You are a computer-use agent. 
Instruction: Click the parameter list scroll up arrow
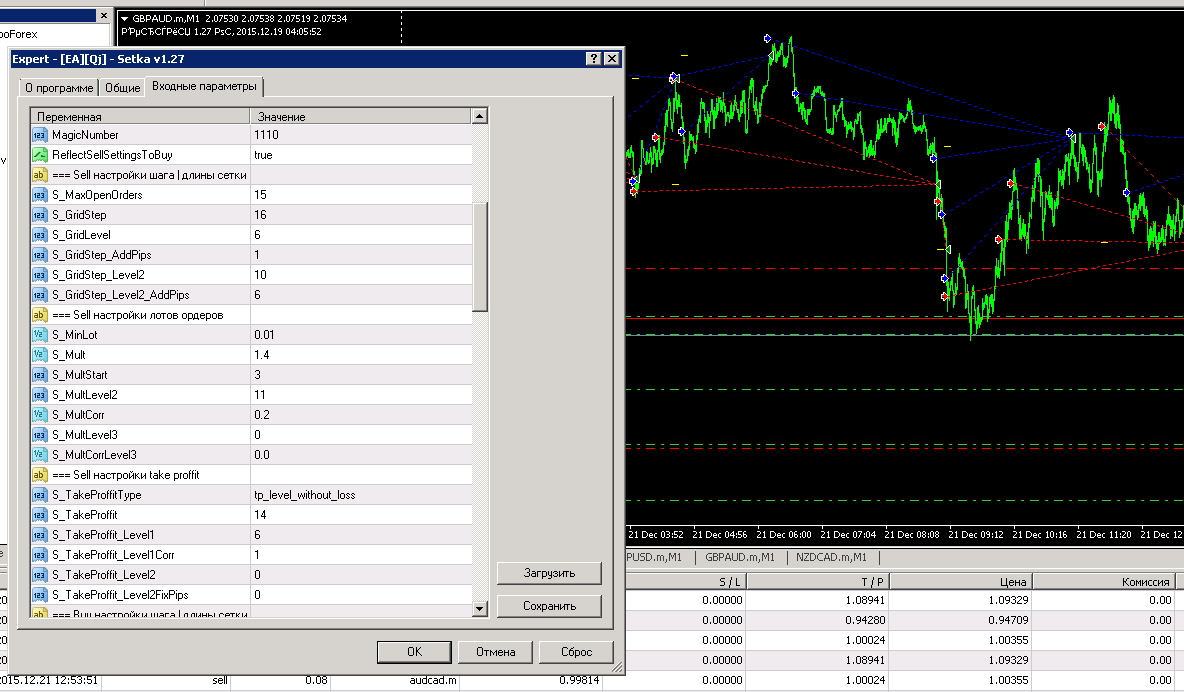pos(479,116)
